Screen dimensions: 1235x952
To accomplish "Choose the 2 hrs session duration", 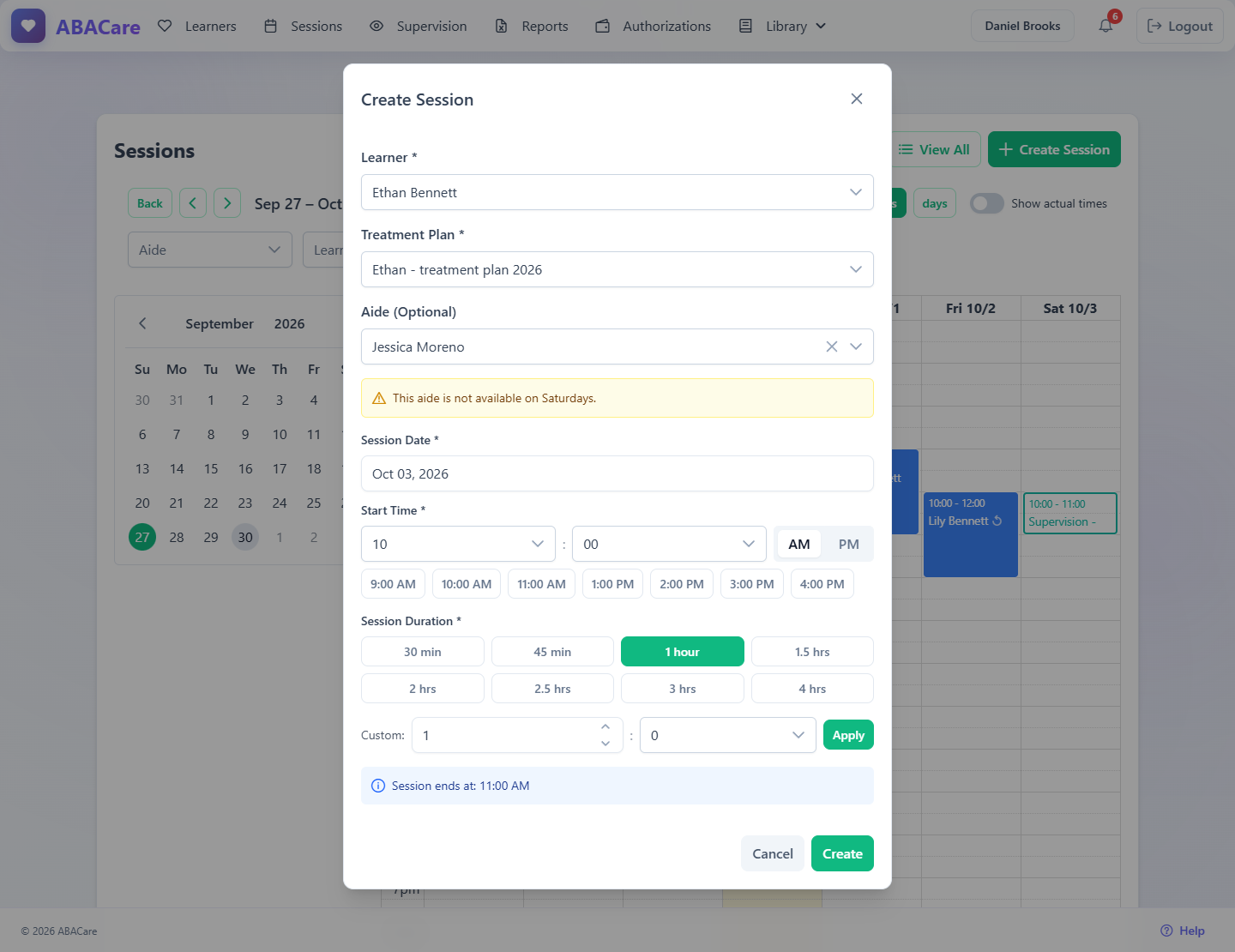I will (x=422, y=689).
